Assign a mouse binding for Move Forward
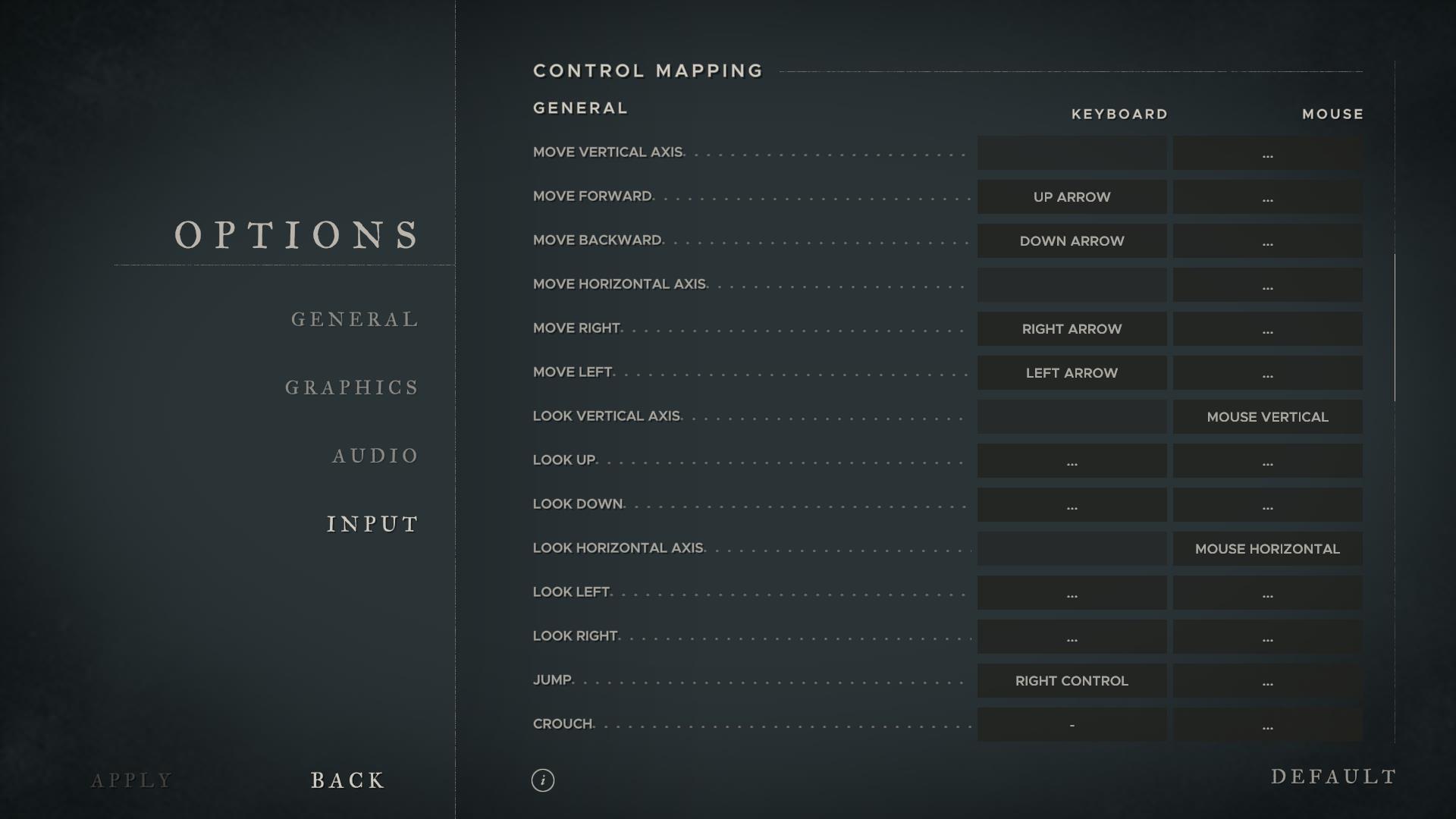This screenshot has height=819, width=1456. pos(1267,197)
